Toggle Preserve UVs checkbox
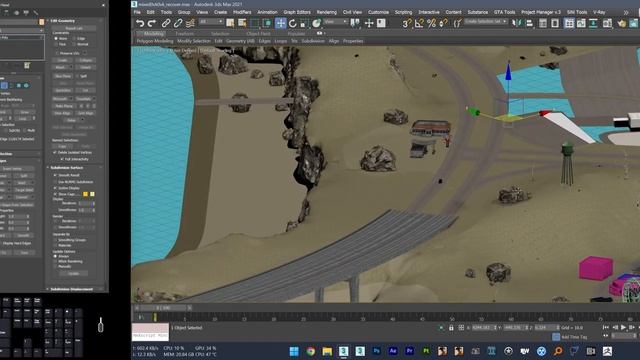 [x=57, y=53]
